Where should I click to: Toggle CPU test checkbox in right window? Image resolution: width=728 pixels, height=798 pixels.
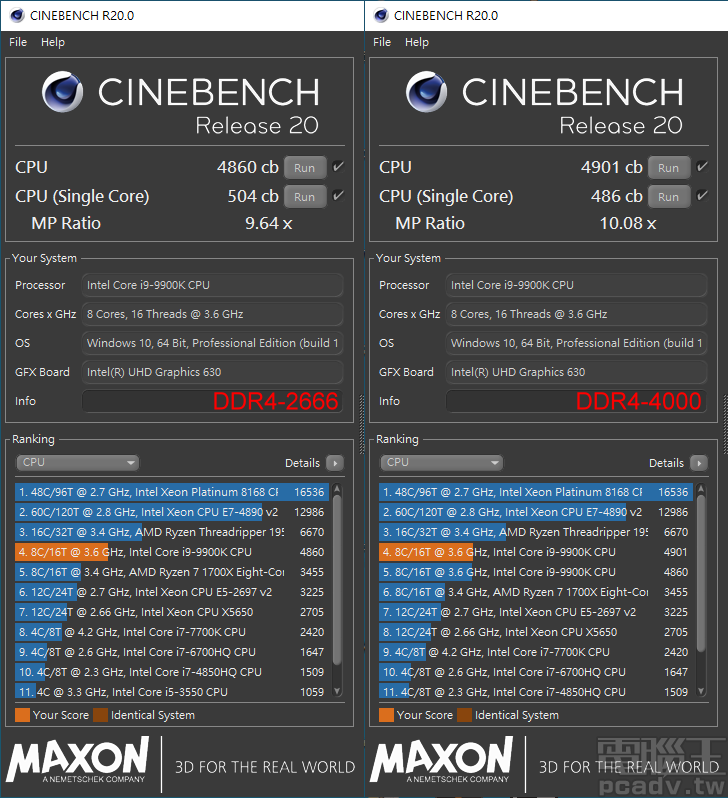click(702, 166)
